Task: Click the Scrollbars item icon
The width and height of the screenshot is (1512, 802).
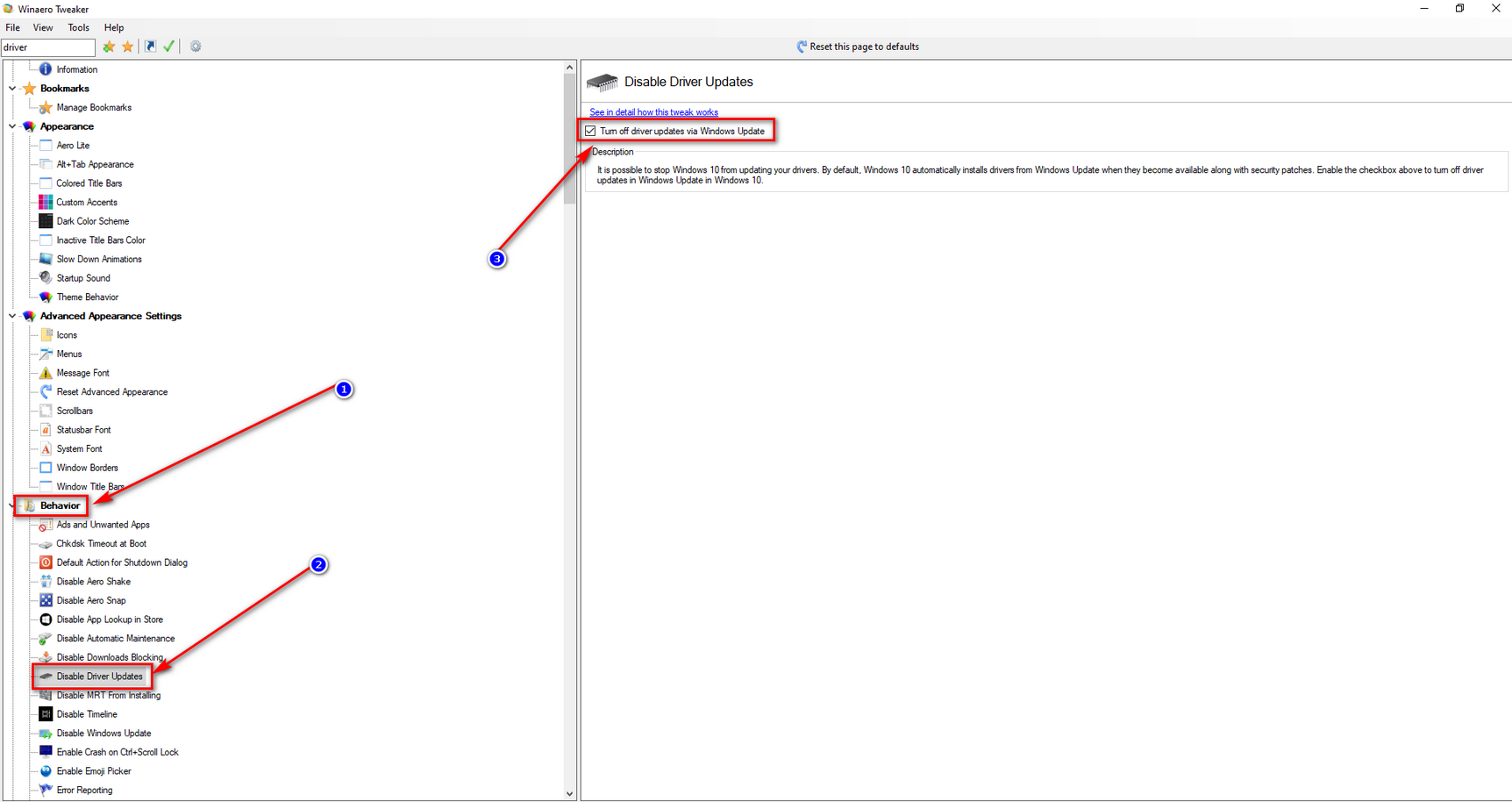Action: (46, 411)
